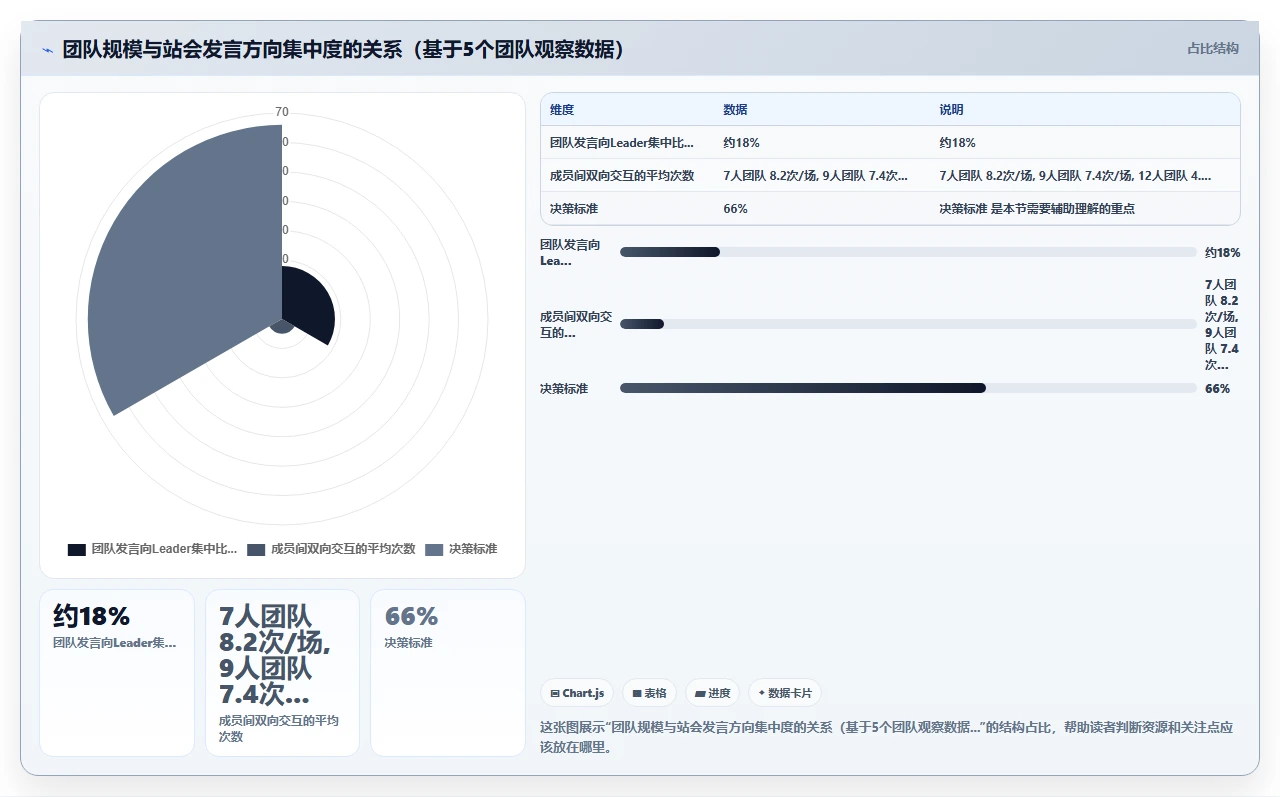Click the description paragraph starting 这张图展示
1280x797 pixels.
pos(888,737)
